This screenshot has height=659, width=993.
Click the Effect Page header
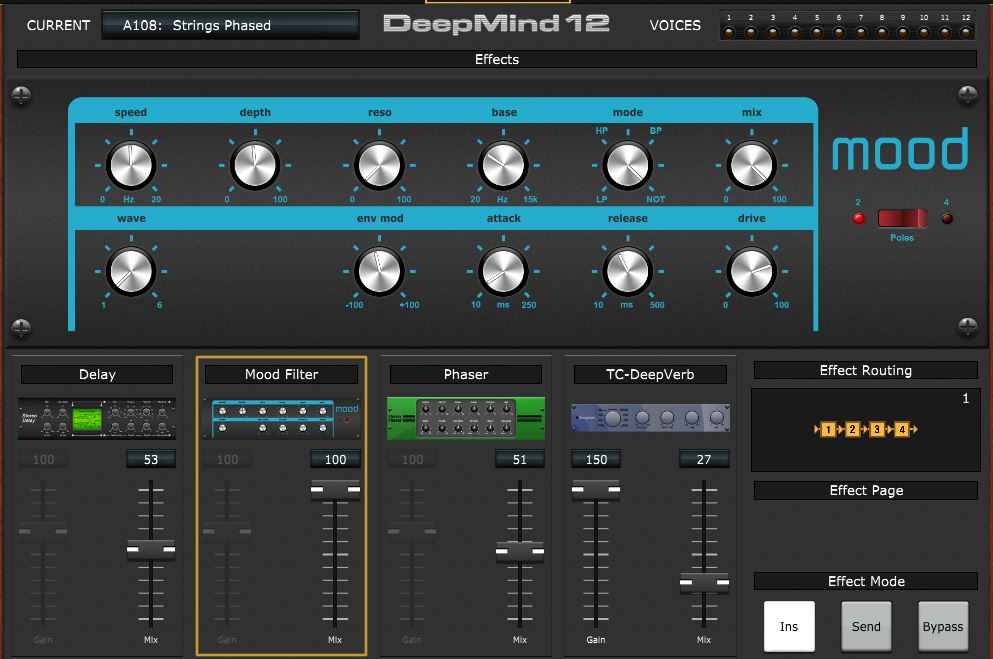click(866, 491)
